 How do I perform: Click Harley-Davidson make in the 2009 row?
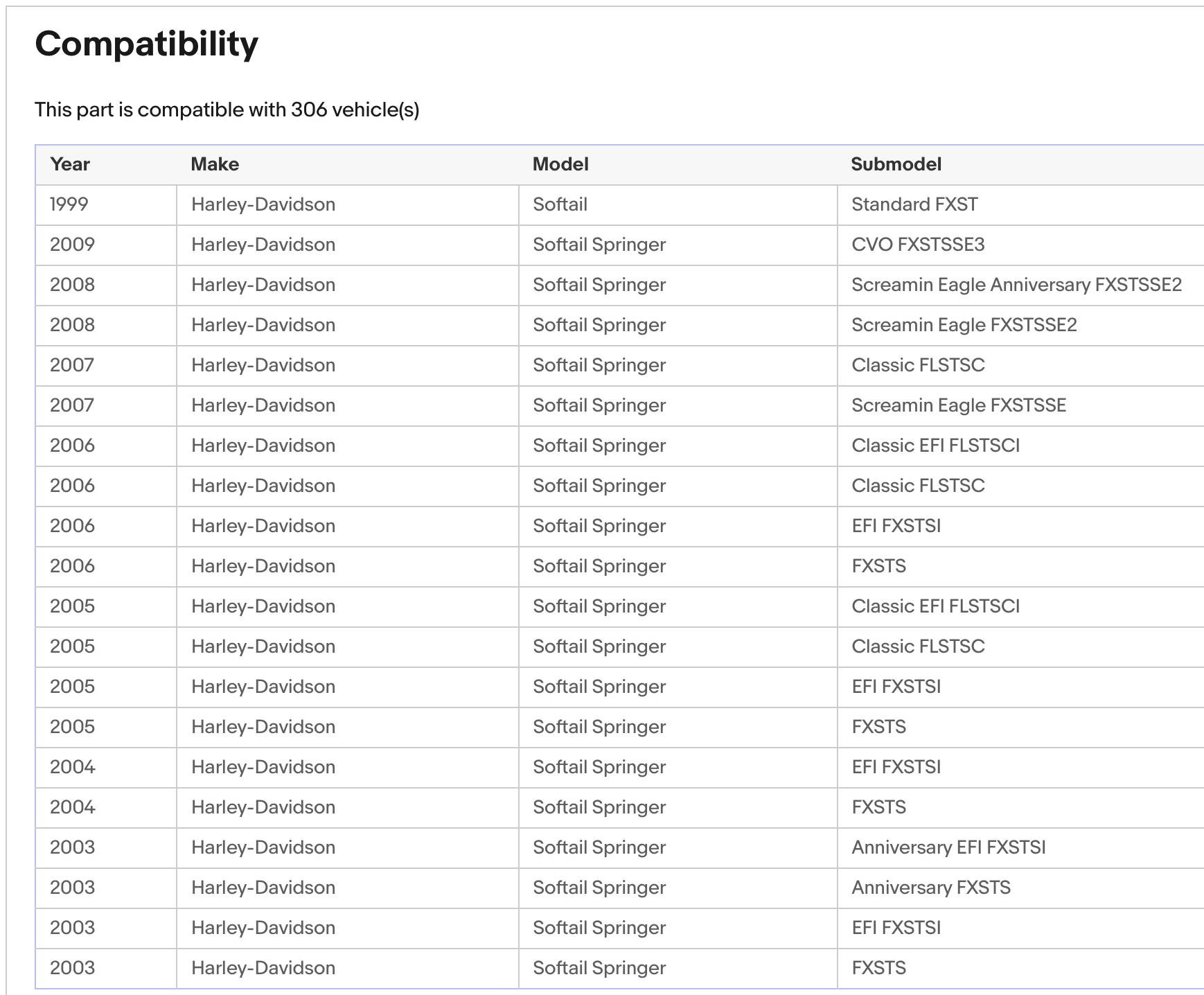pyautogui.click(x=263, y=245)
